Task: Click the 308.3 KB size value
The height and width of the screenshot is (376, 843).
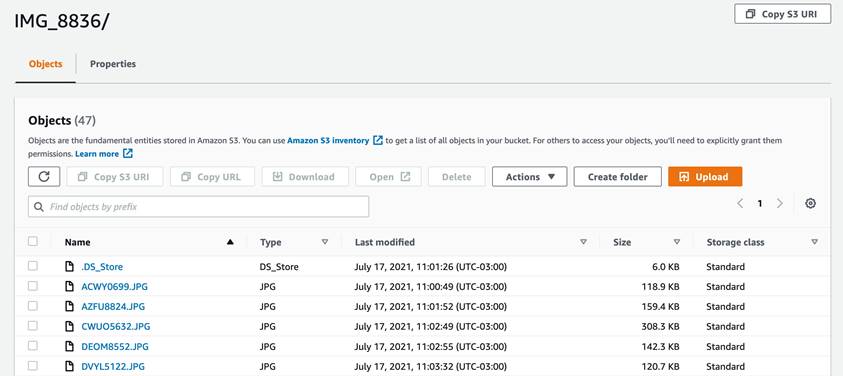Action: coord(660,327)
